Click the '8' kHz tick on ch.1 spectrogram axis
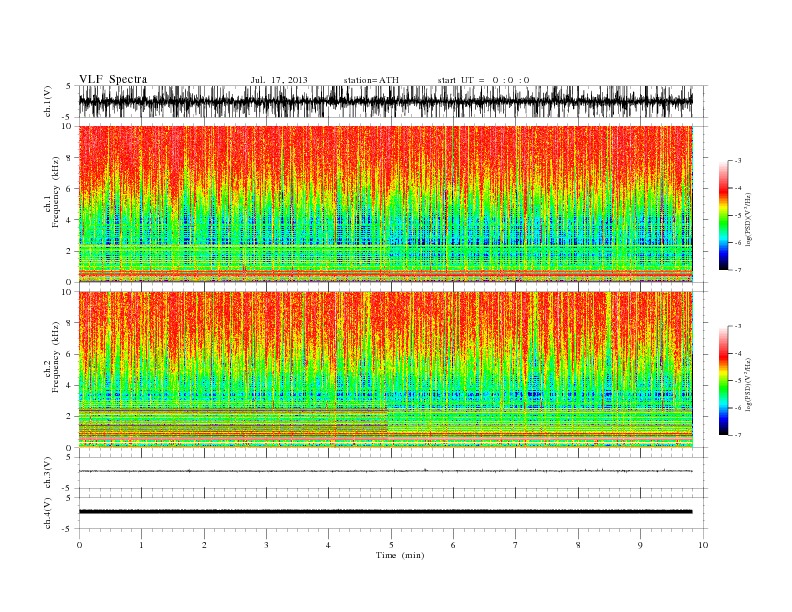 coord(69,158)
